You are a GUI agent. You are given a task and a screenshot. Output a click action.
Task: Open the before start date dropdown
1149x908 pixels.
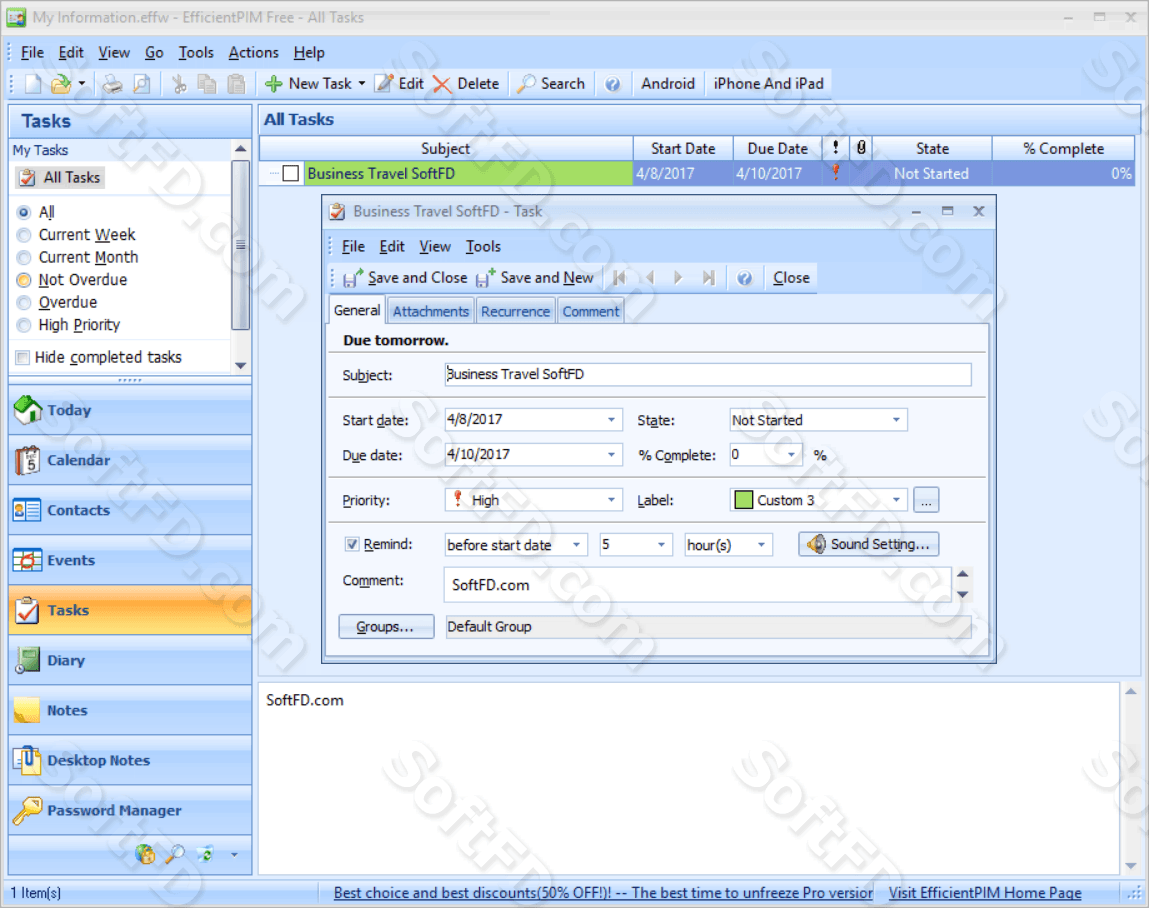click(577, 545)
